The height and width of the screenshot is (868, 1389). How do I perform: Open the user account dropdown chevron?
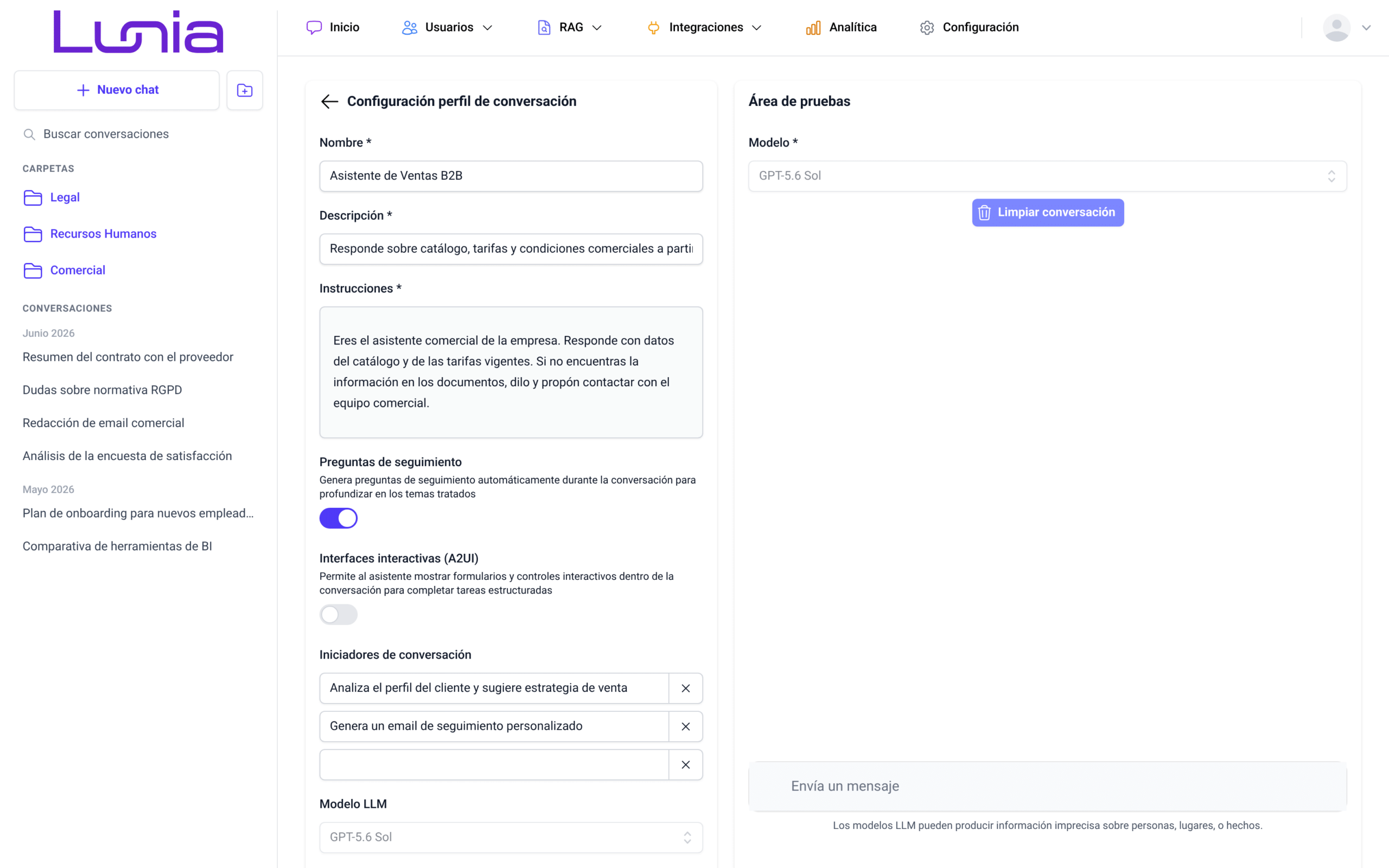pos(1367,28)
